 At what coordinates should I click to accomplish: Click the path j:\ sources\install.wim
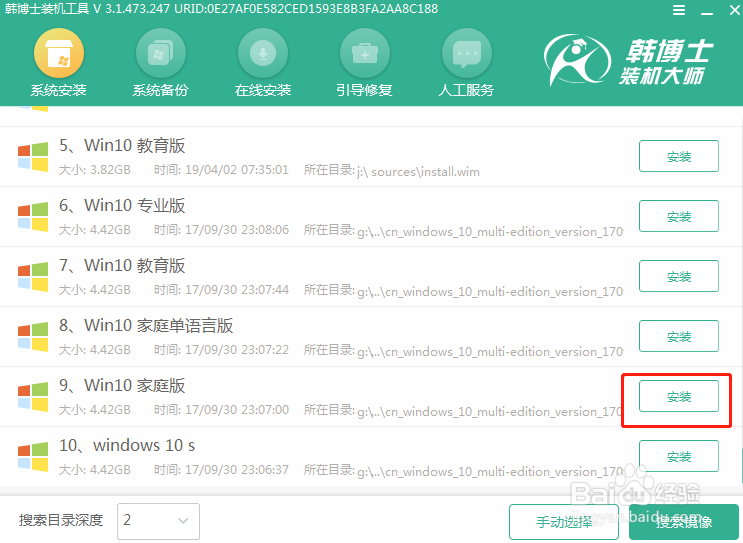pyautogui.click(x=418, y=172)
